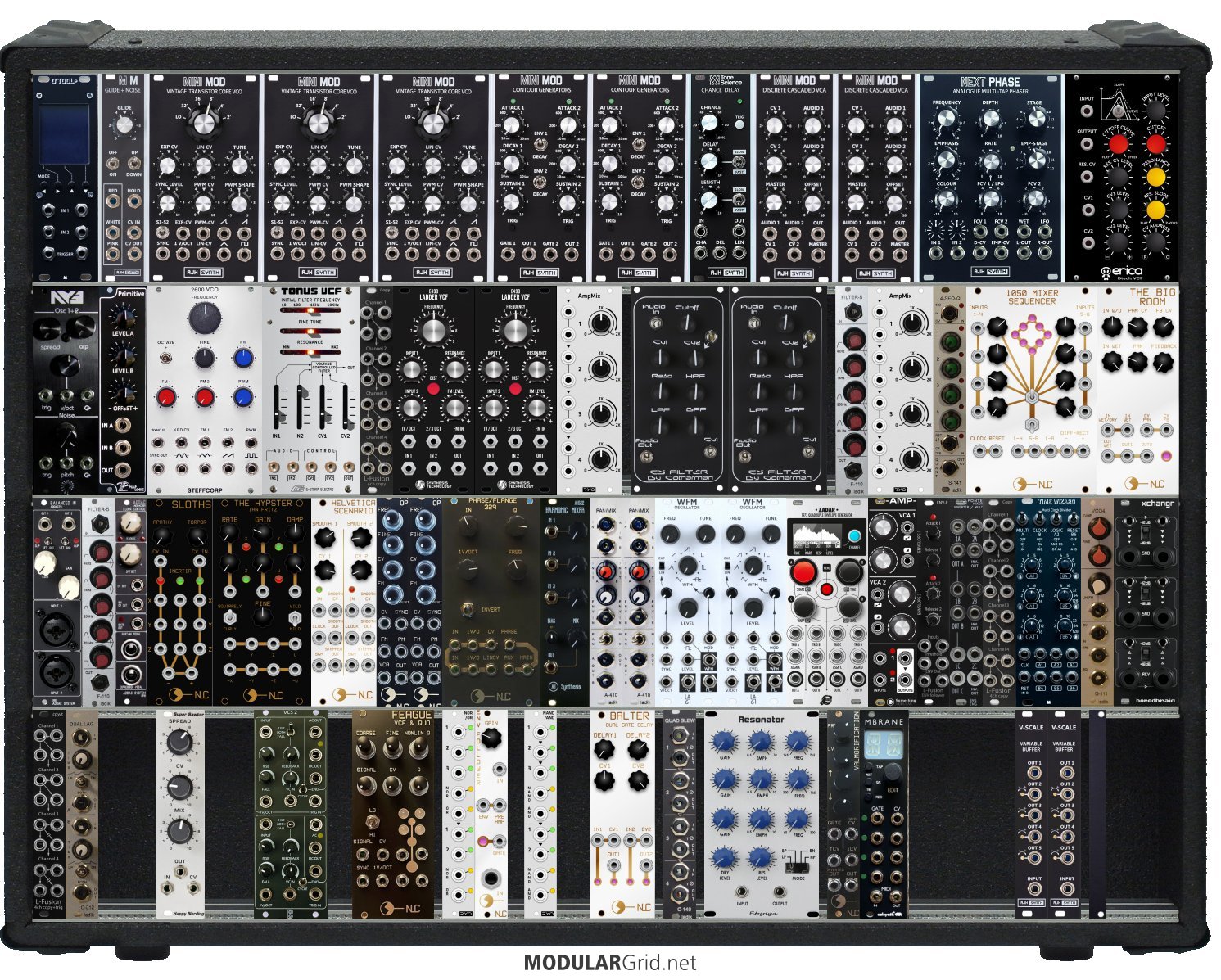Click the SPREAD knob on Super Sawtor
Image resolution: width=1221 pixels, height=980 pixels.
click(x=179, y=743)
